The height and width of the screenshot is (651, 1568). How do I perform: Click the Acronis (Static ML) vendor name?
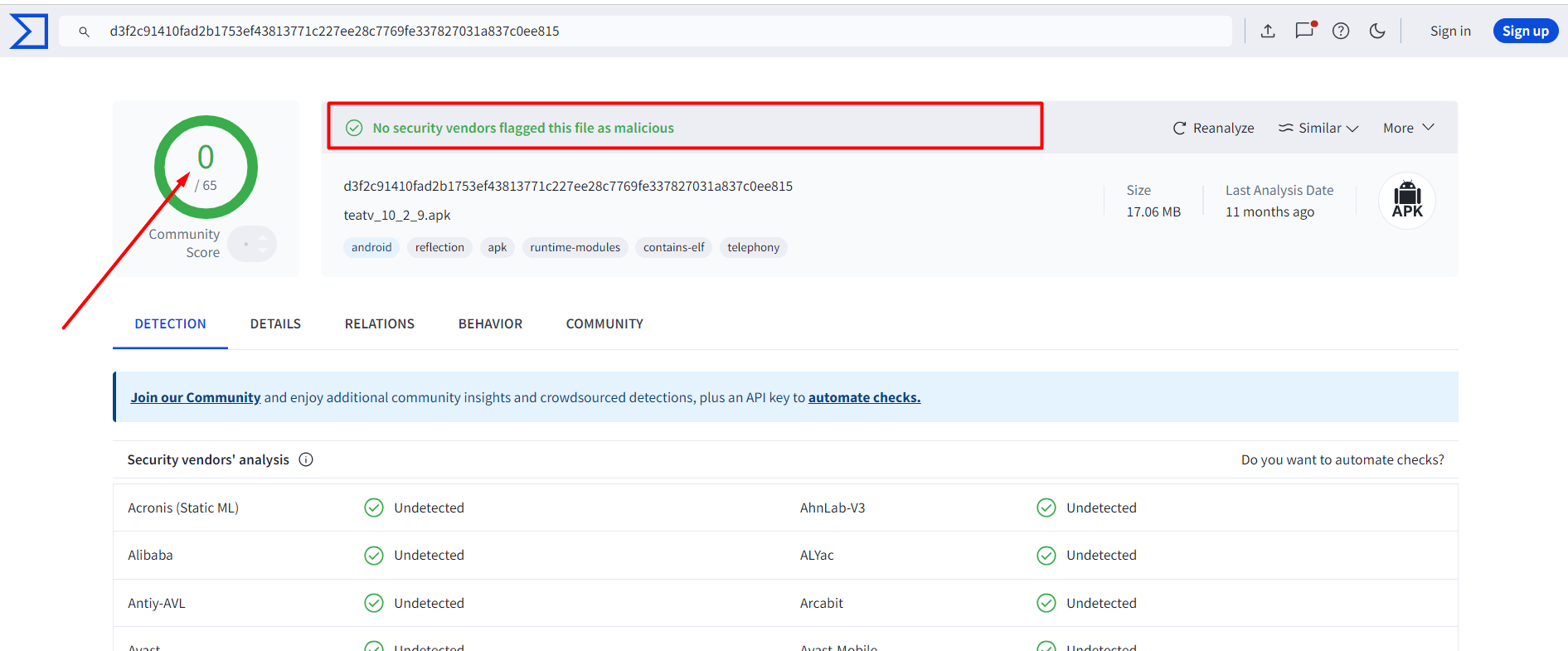183,508
